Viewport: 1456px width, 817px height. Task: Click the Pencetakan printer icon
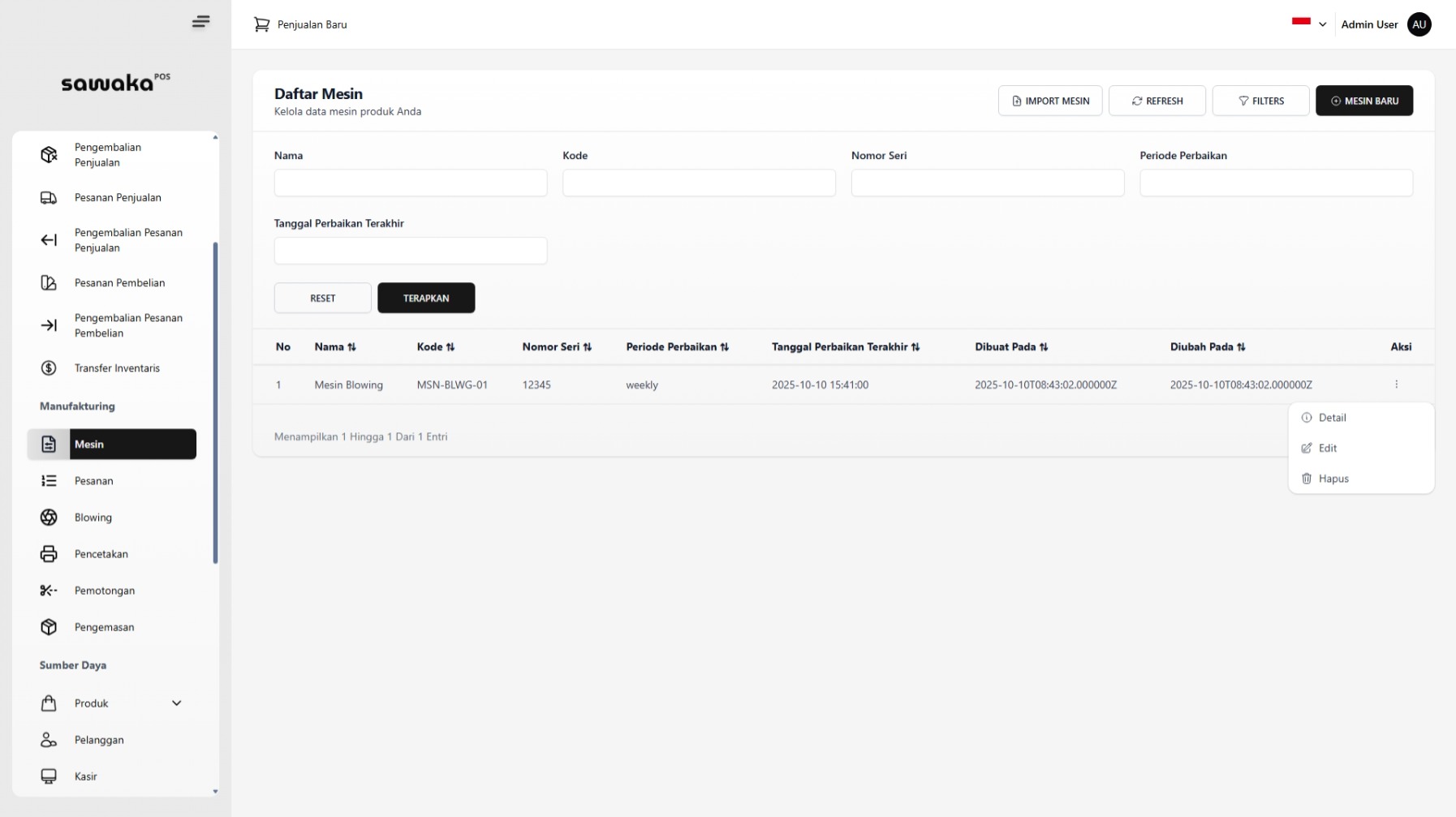[x=49, y=553]
